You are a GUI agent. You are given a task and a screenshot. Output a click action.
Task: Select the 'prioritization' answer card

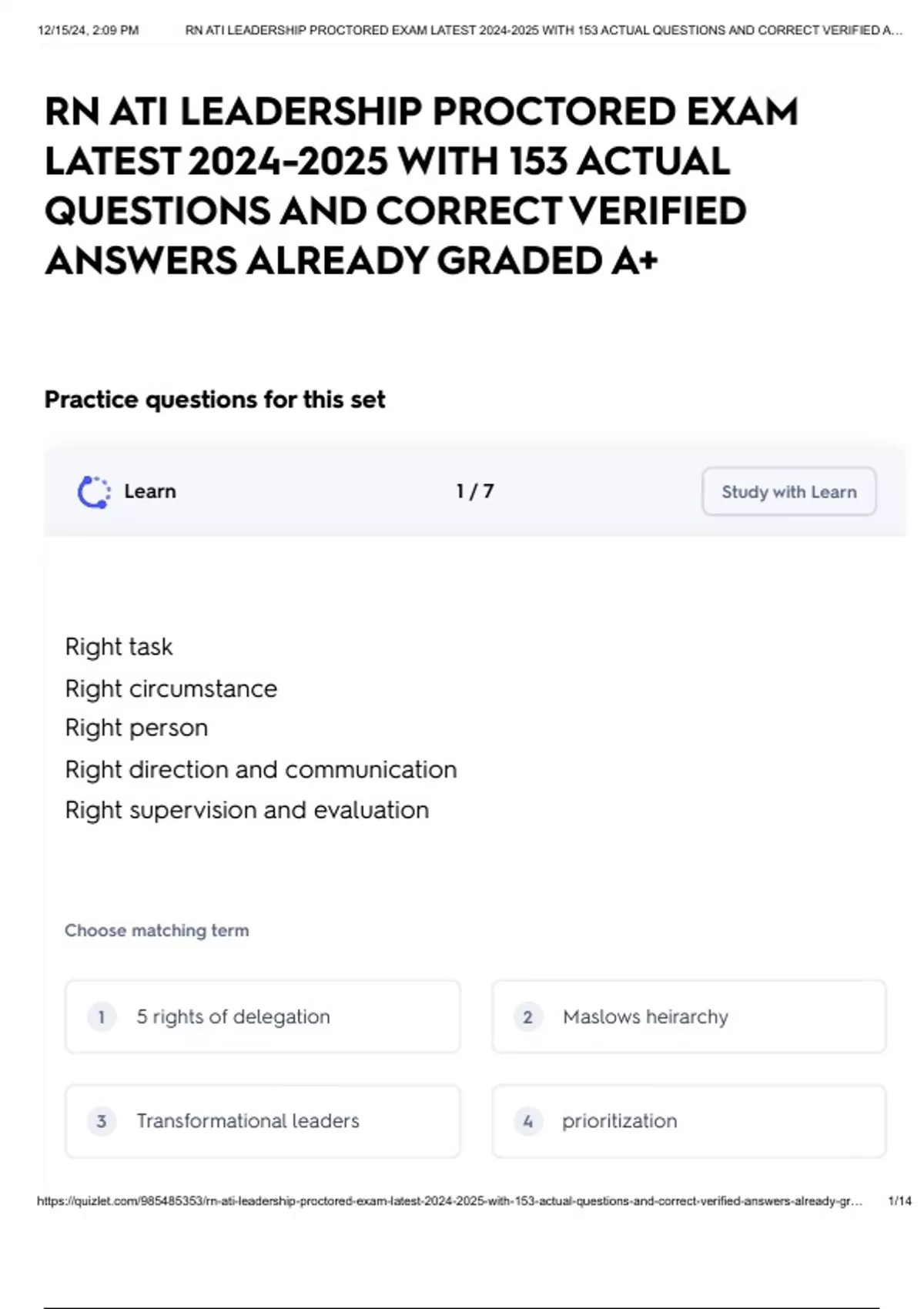pyautogui.click(x=689, y=1121)
